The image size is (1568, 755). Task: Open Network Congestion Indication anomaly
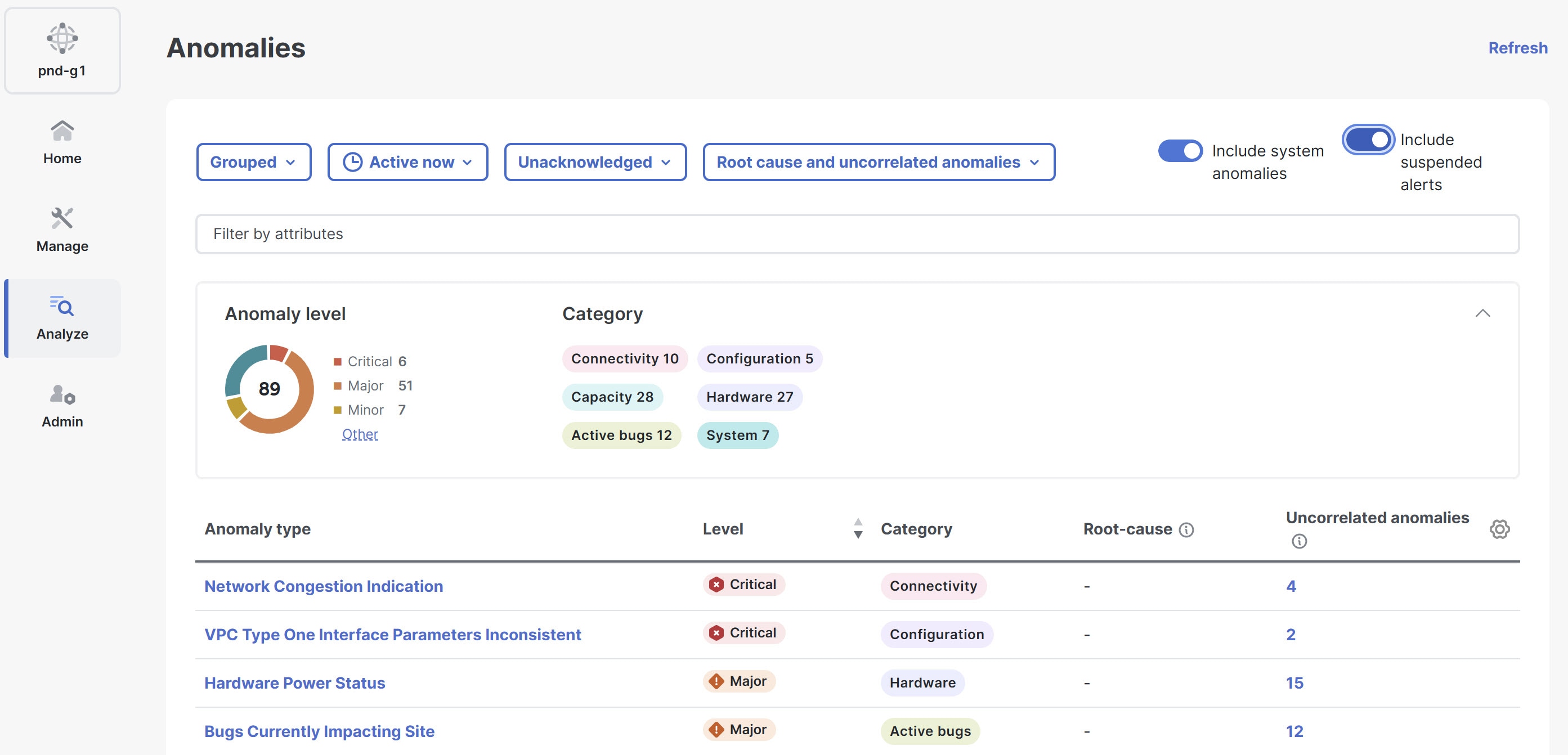pos(323,586)
